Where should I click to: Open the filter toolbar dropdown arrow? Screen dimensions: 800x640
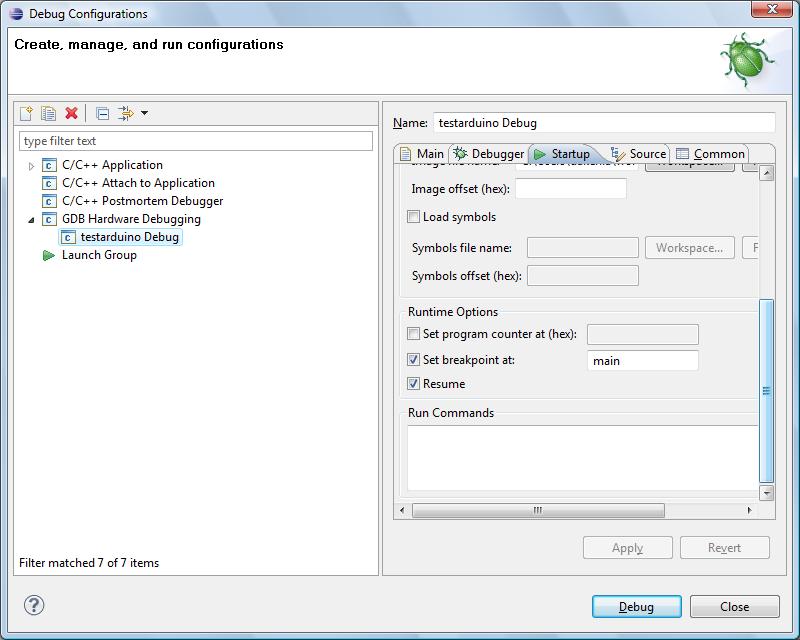pos(144,113)
